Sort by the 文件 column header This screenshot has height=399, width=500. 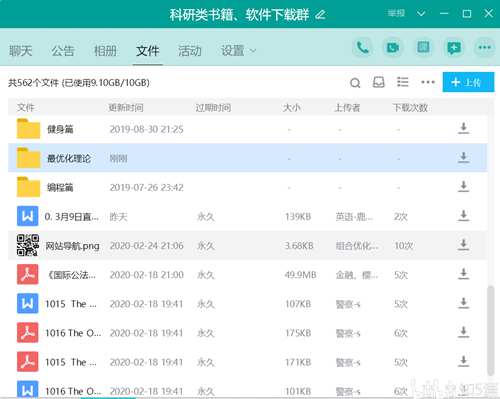coord(26,108)
